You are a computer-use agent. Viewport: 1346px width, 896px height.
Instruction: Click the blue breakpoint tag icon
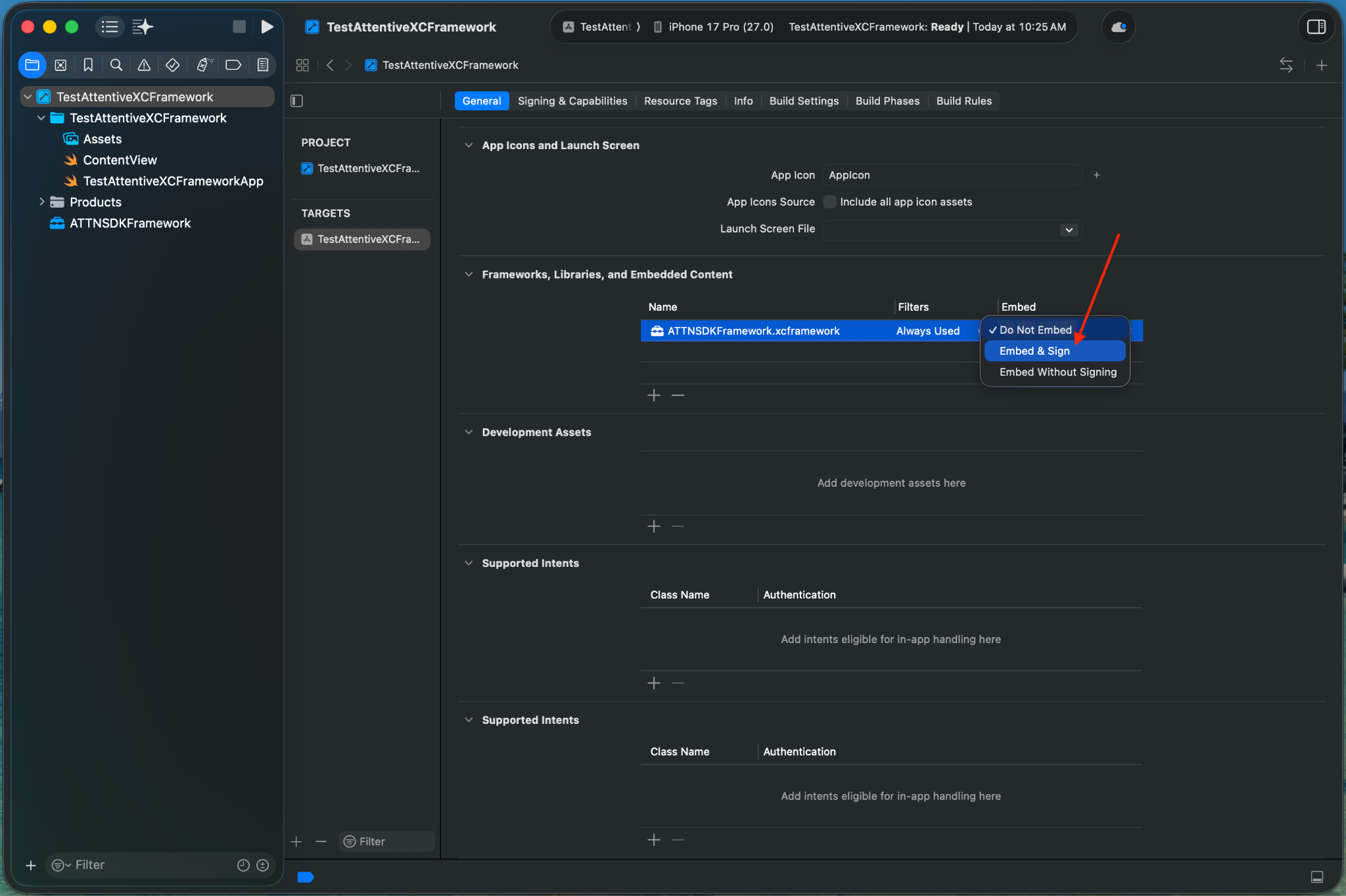pyautogui.click(x=306, y=877)
